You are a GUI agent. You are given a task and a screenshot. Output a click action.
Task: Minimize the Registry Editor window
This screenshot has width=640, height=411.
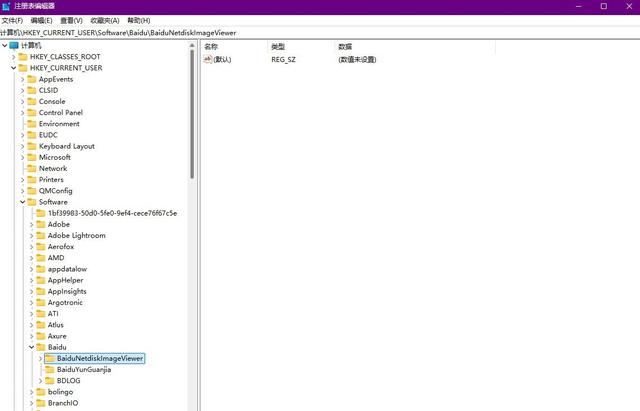[579, 6]
